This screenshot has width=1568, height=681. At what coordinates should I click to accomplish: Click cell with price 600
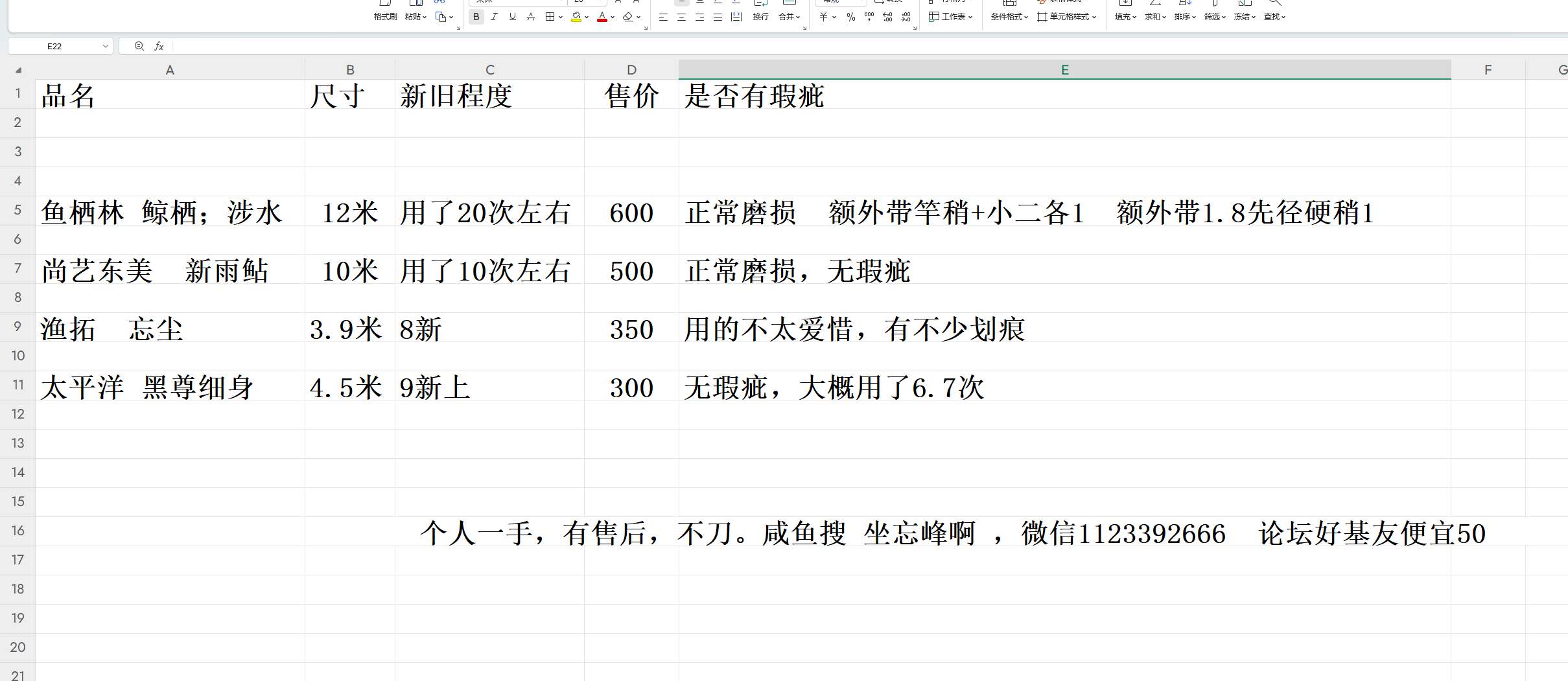click(x=631, y=211)
